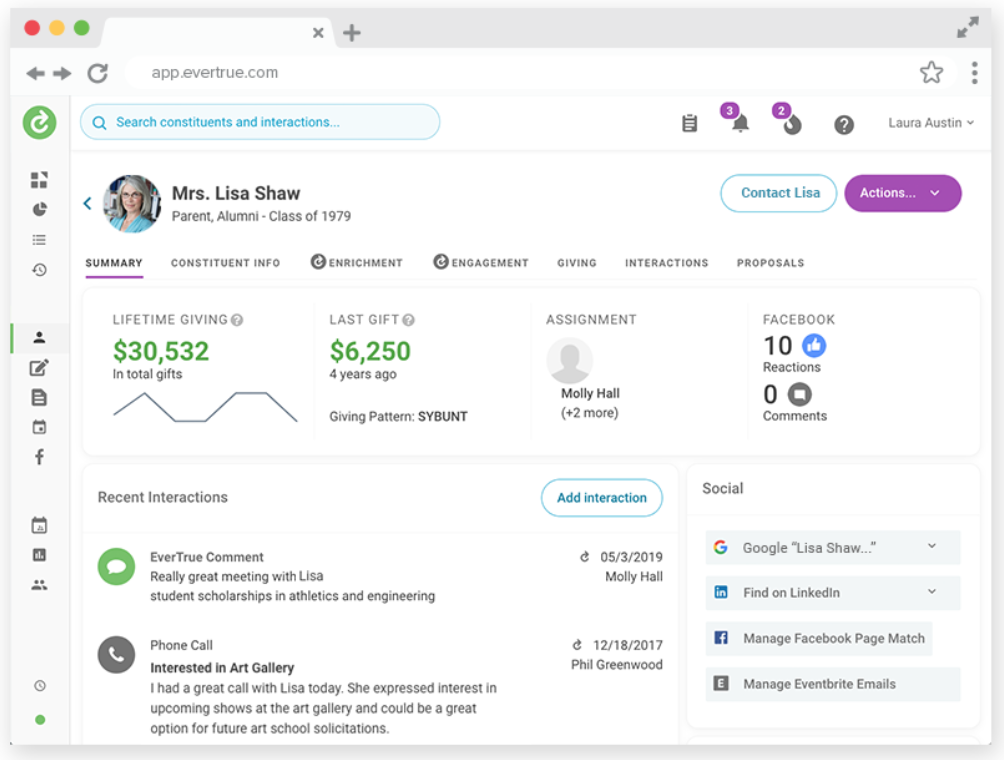1004x760 pixels.
Task: Open the pie chart icon in the sidebar
Action: pyautogui.click(x=39, y=210)
